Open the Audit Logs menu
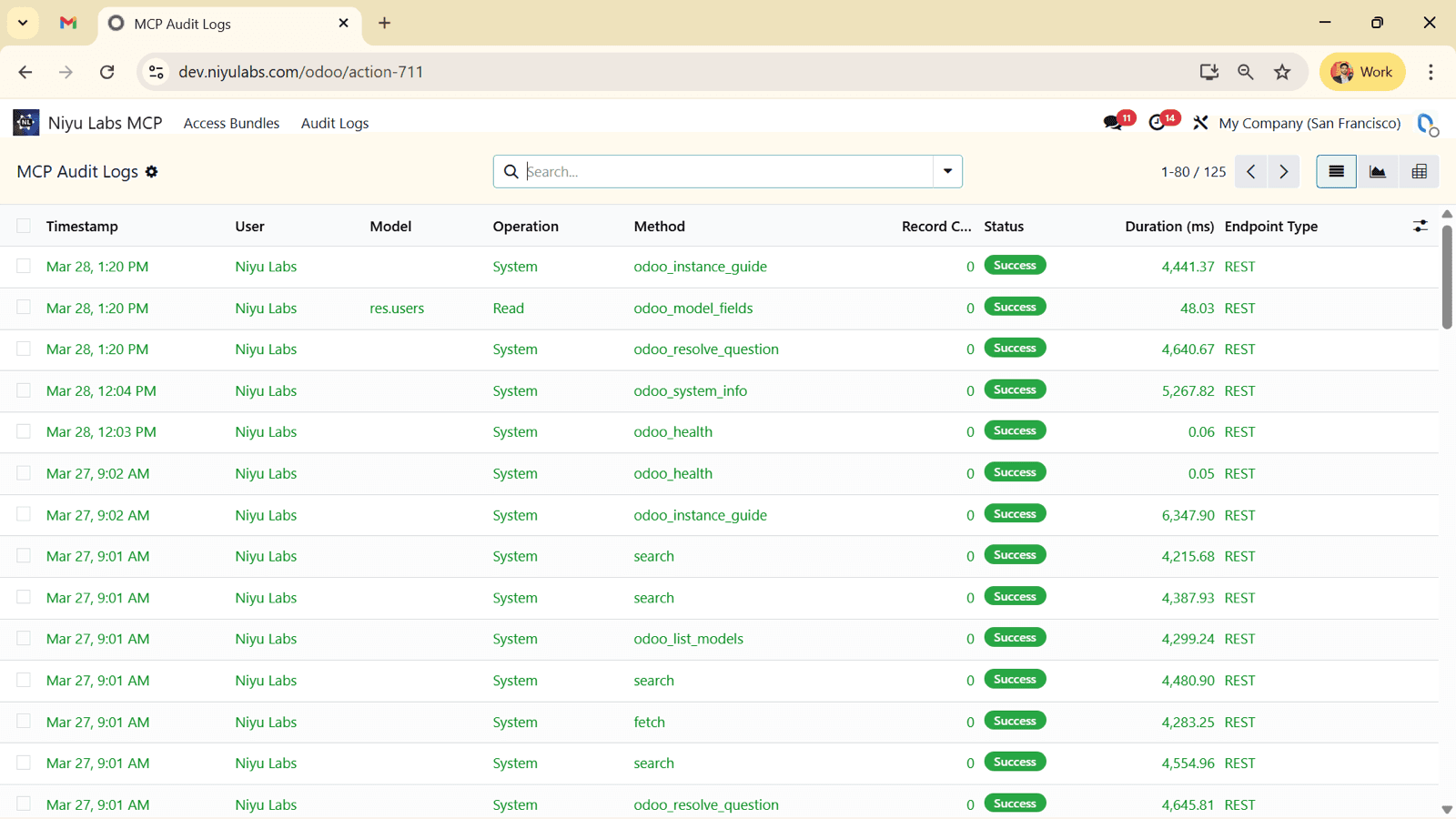Screen dimensions: 1456x819 335,123
